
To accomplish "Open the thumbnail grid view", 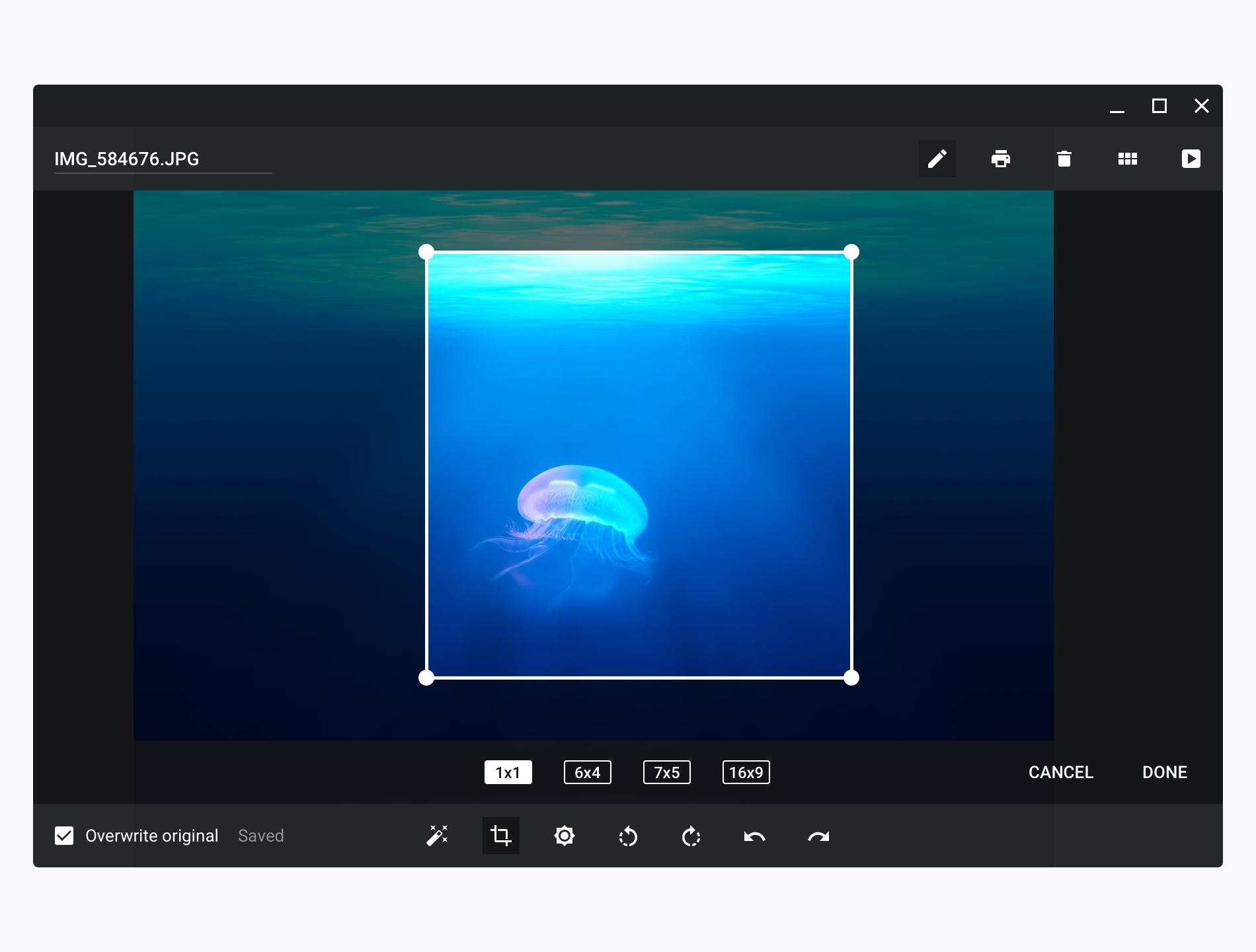I will (x=1127, y=159).
